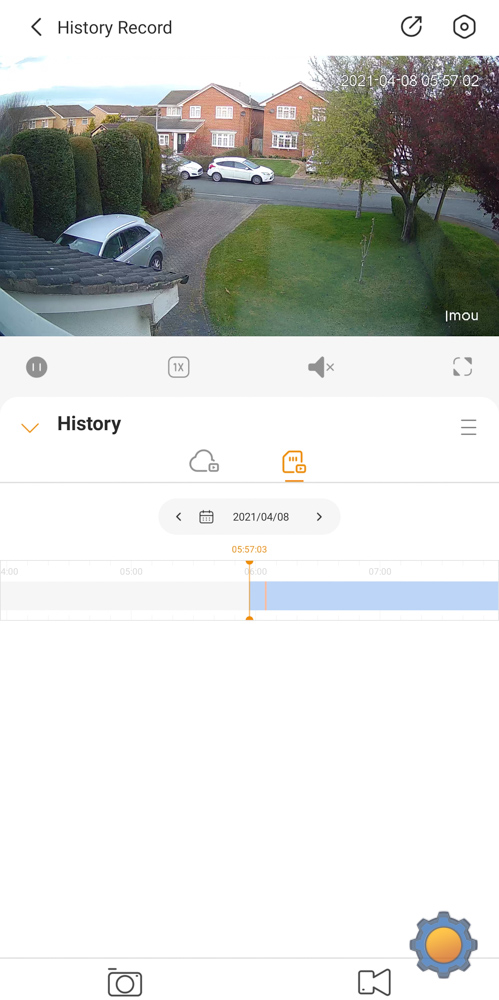
Task: Go to previous day arrow
Action: pyautogui.click(x=179, y=517)
